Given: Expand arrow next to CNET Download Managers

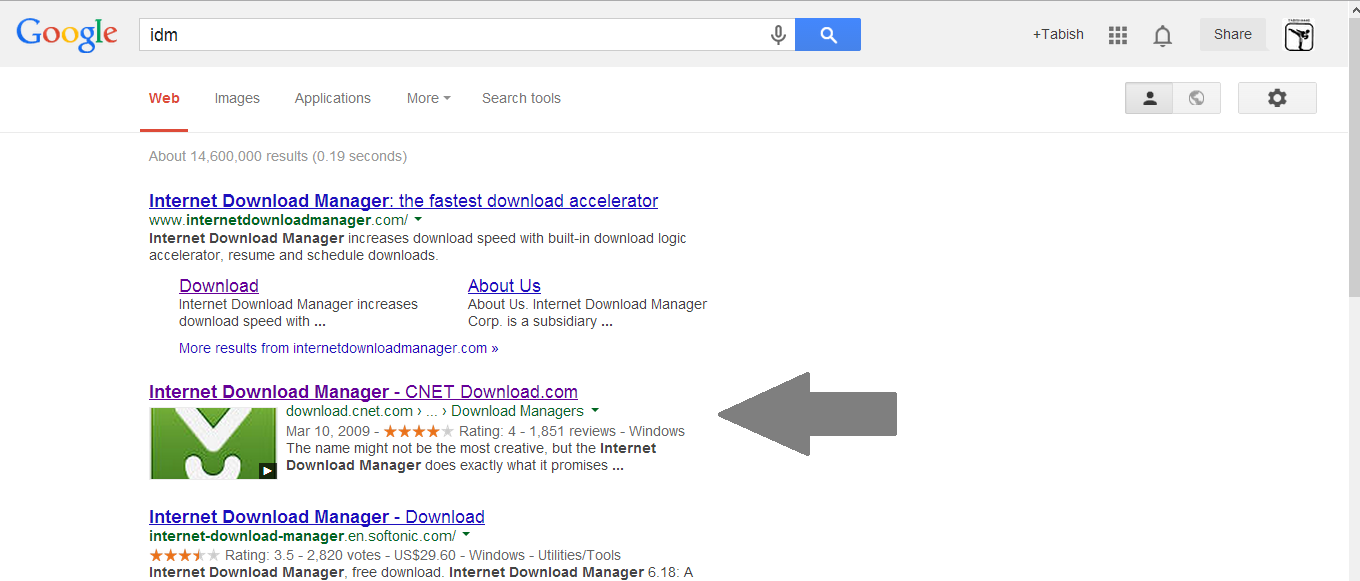Looking at the screenshot, I should (x=595, y=411).
